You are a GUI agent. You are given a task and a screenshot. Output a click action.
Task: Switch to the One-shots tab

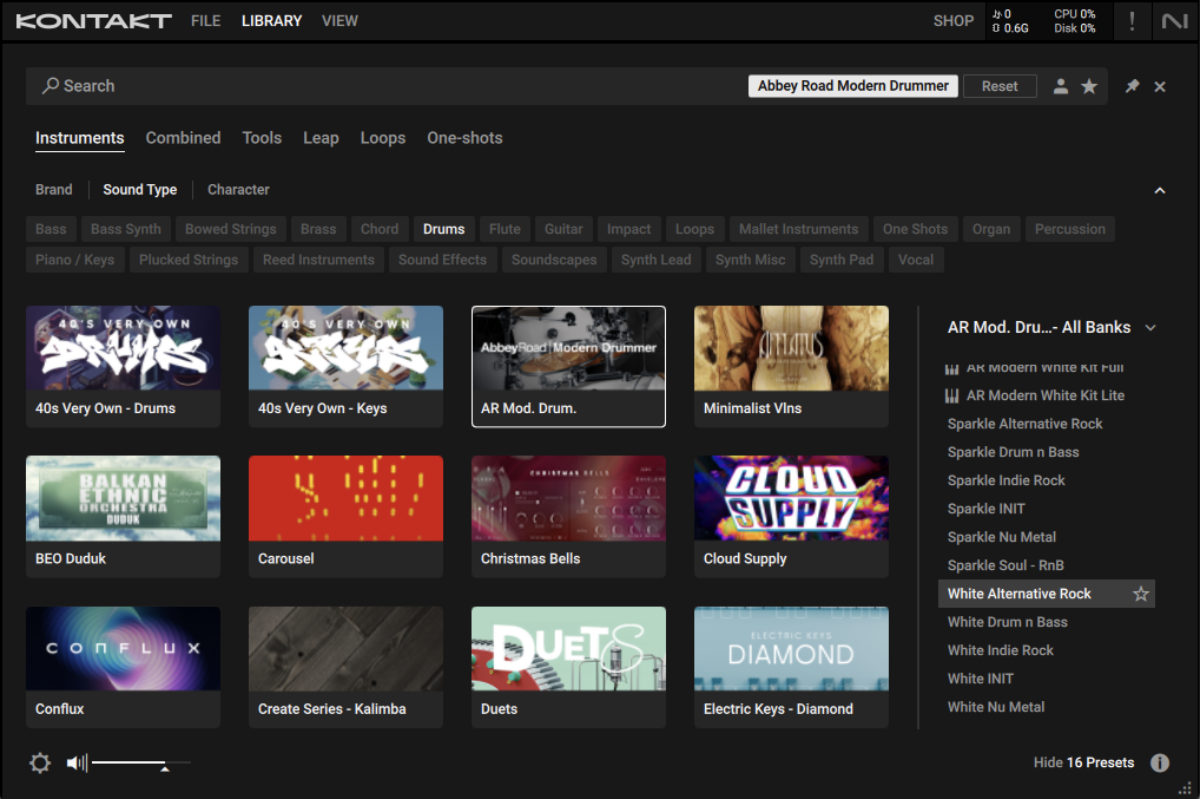pos(465,138)
